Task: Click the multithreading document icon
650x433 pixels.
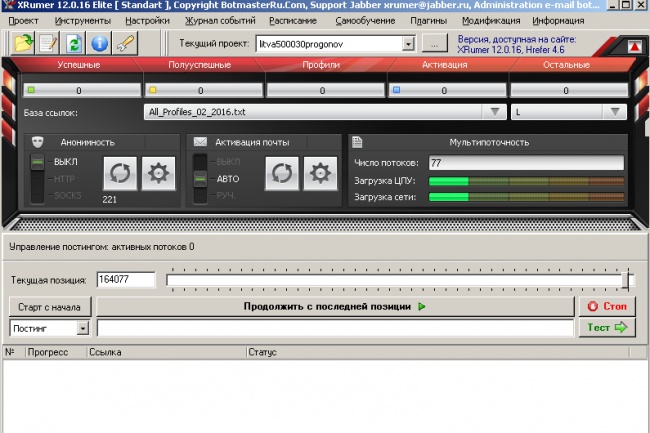Action: click(x=357, y=142)
